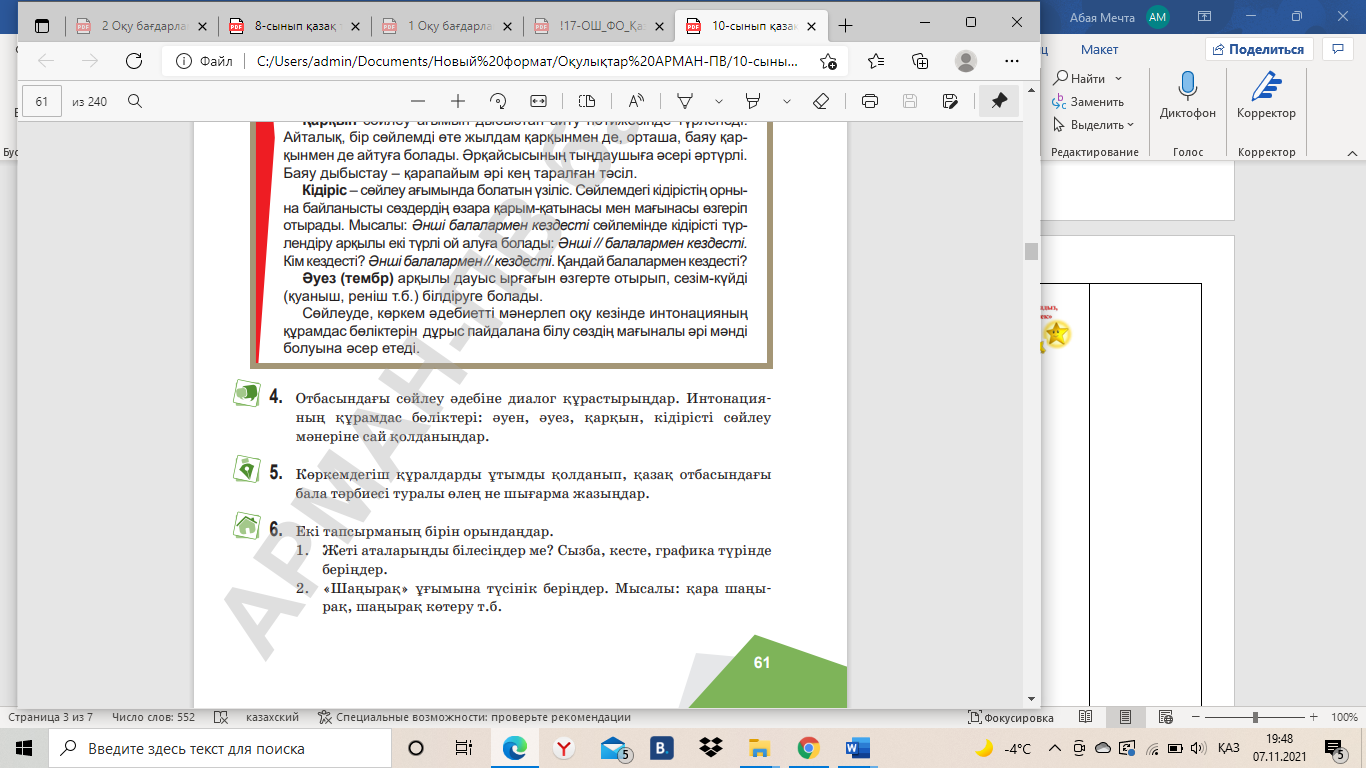
Task: Click the Save As icon in PDF toolbar
Action: point(950,101)
